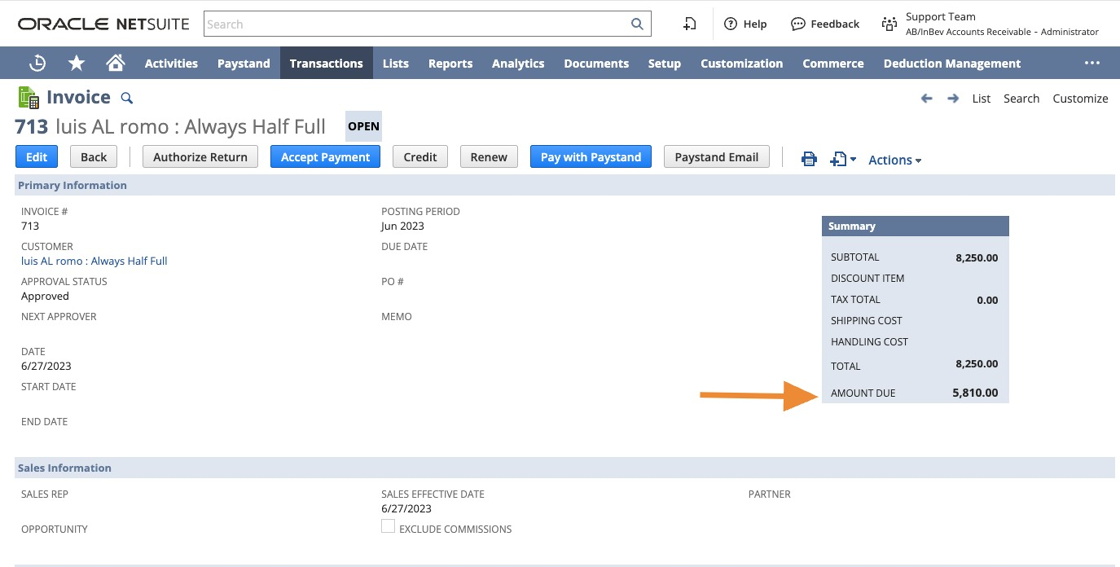The height and width of the screenshot is (567, 1120).
Task: Click magnifier icon next to the Invoice title
Action: pos(126,98)
